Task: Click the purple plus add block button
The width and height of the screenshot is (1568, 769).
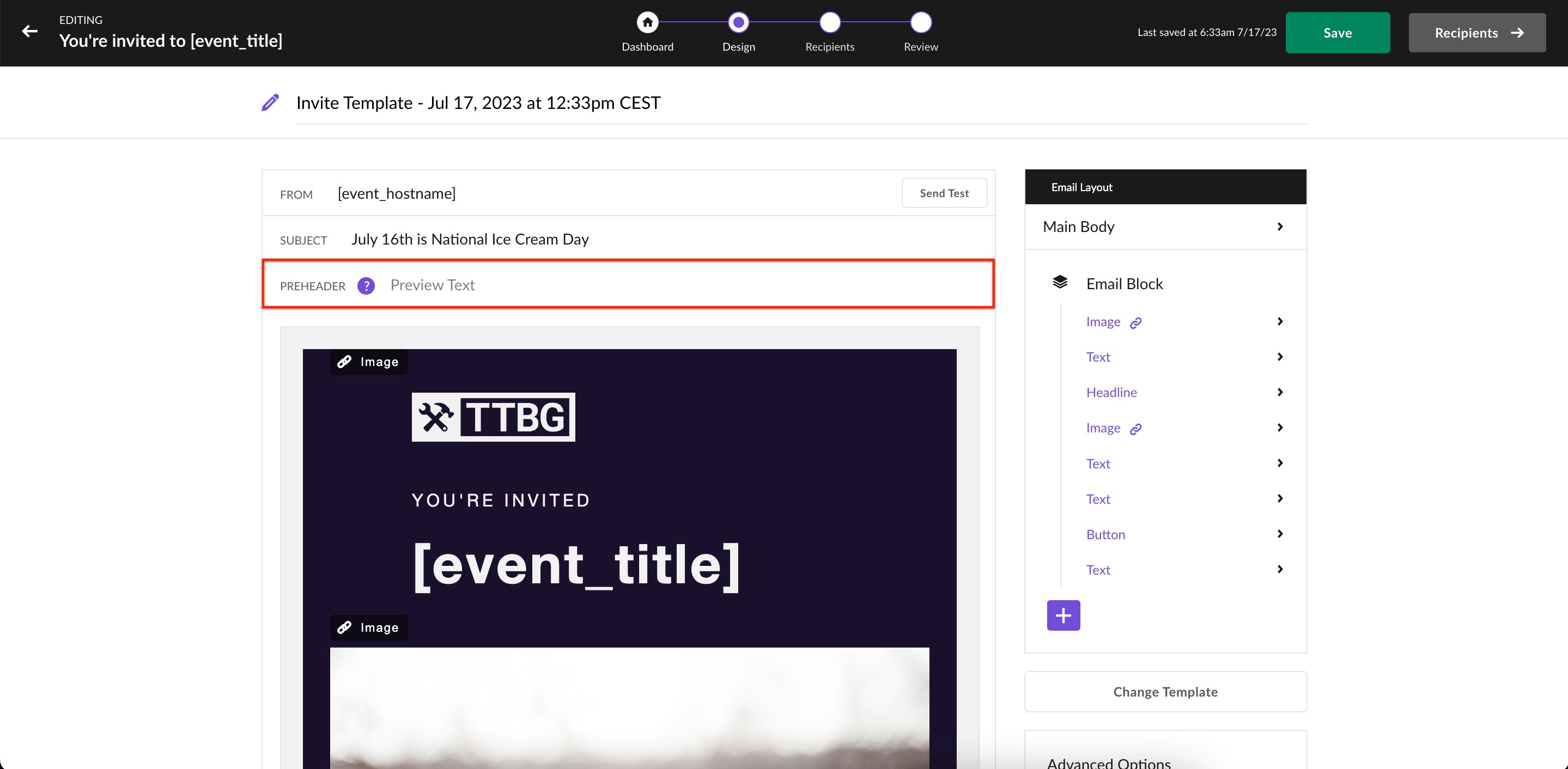Action: [1063, 615]
